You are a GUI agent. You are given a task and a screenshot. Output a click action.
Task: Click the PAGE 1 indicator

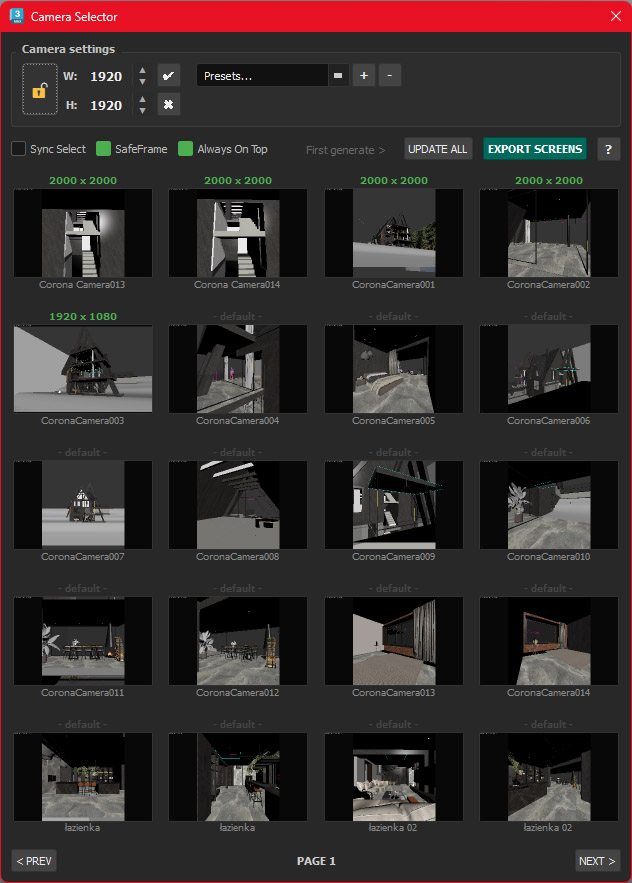(x=316, y=860)
